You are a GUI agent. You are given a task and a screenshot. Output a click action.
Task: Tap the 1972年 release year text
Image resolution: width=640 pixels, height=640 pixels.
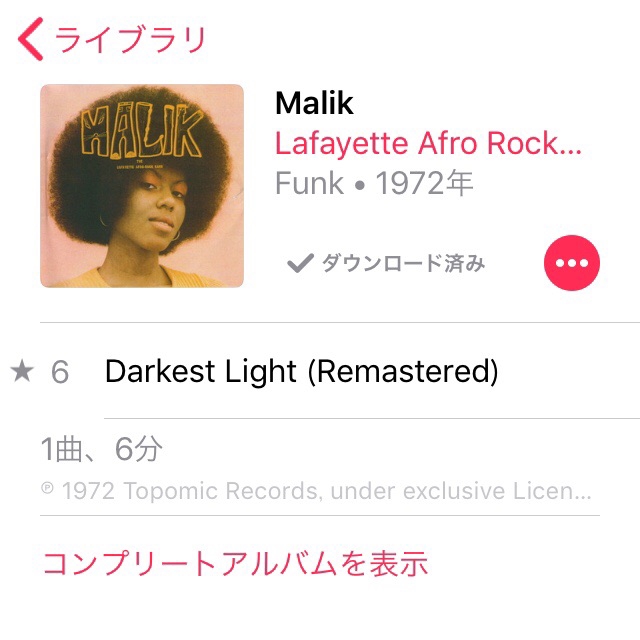pos(424,183)
